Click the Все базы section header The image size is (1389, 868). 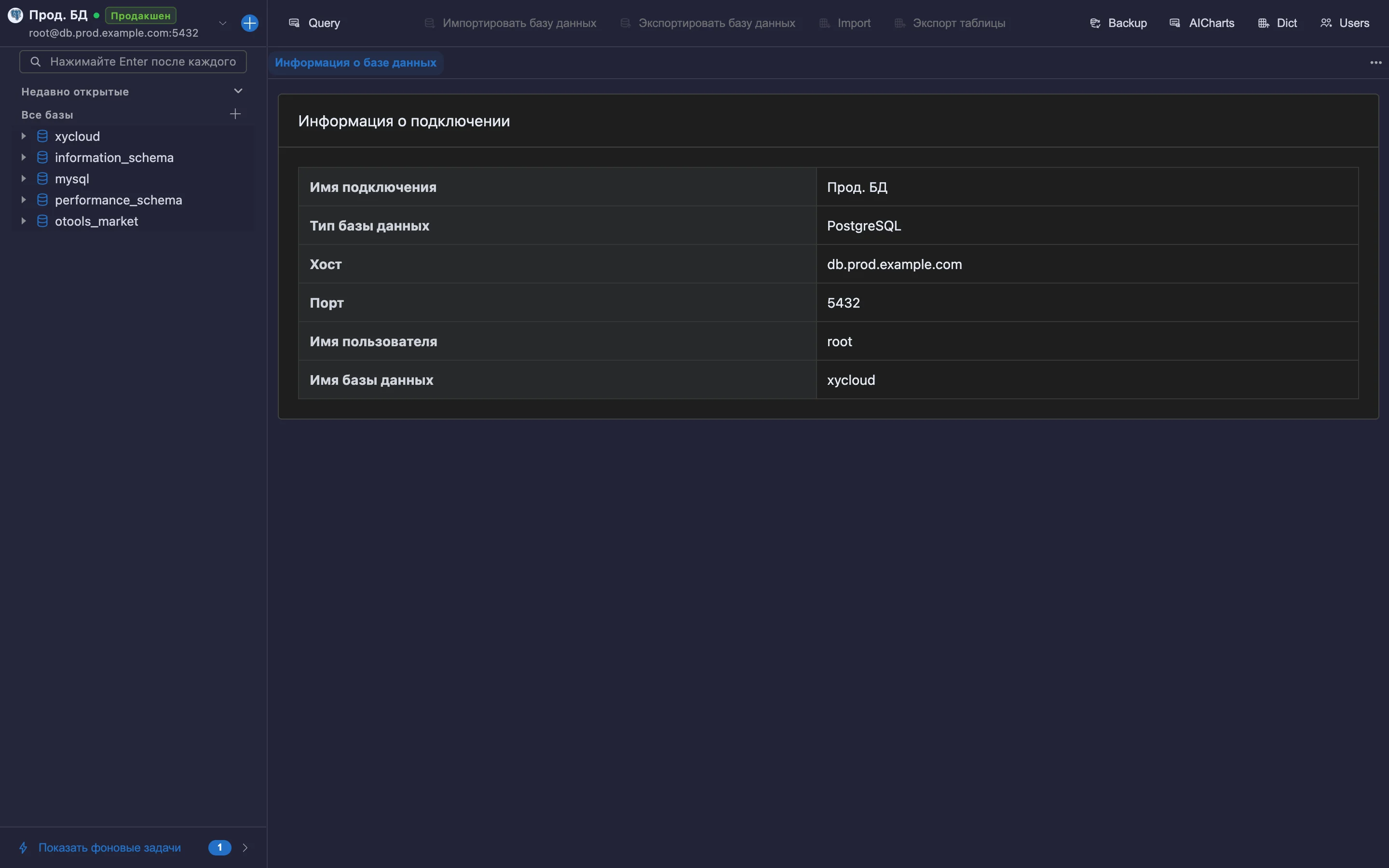coord(47,115)
